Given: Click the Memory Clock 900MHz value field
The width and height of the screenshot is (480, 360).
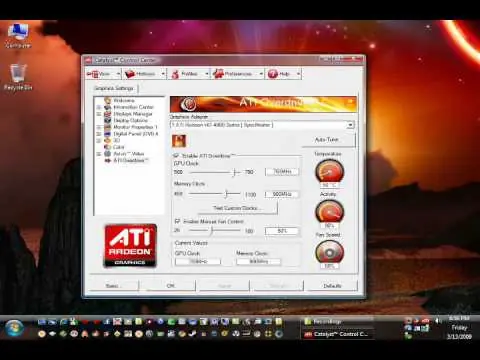Looking at the screenshot, I should [x=282, y=194].
